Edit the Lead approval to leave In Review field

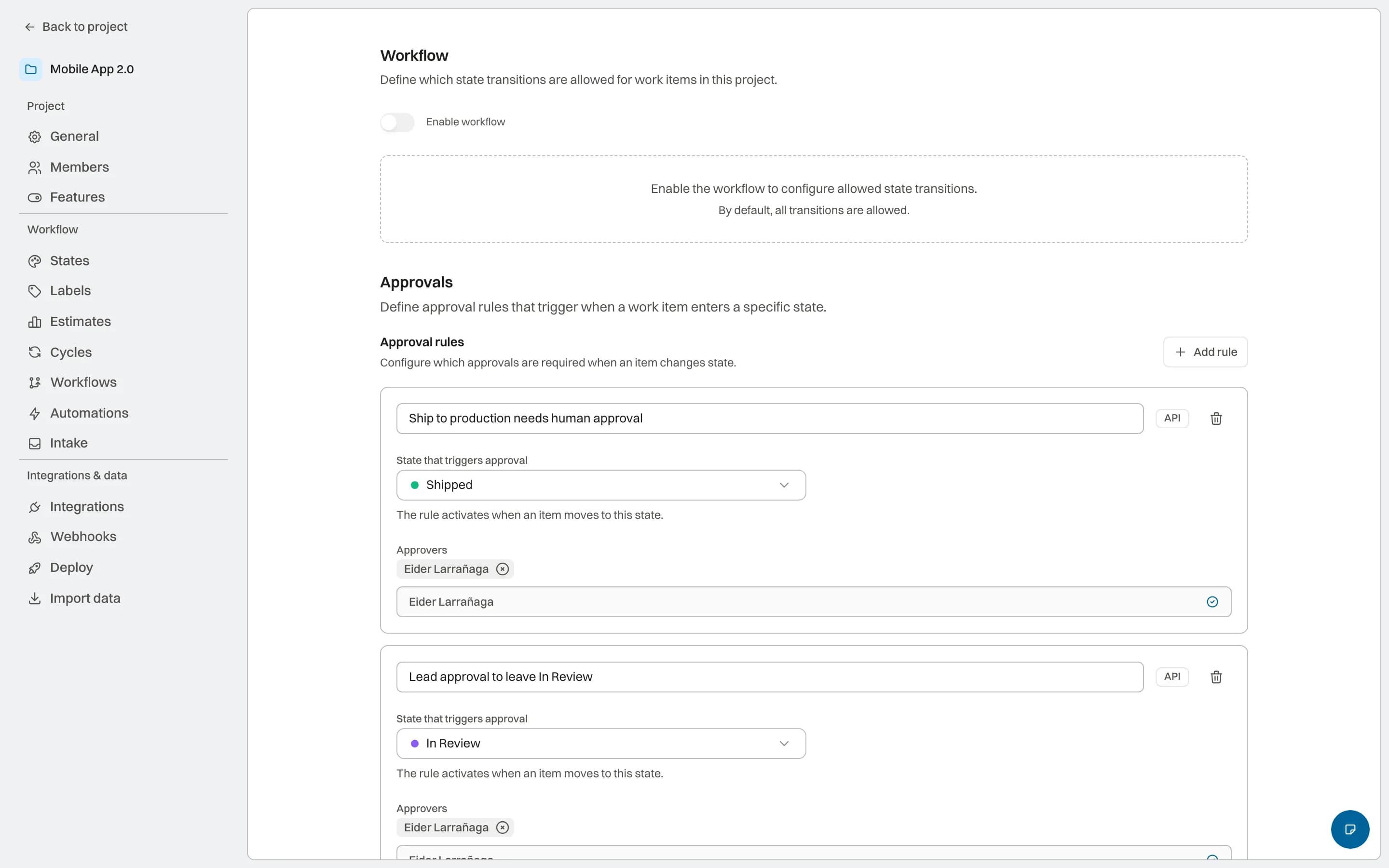point(770,677)
